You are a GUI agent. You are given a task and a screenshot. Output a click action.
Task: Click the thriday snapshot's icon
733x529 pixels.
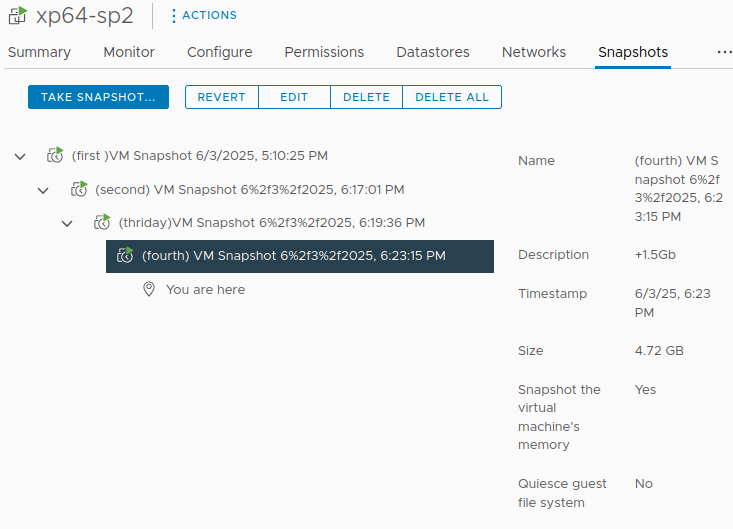pos(102,222)
